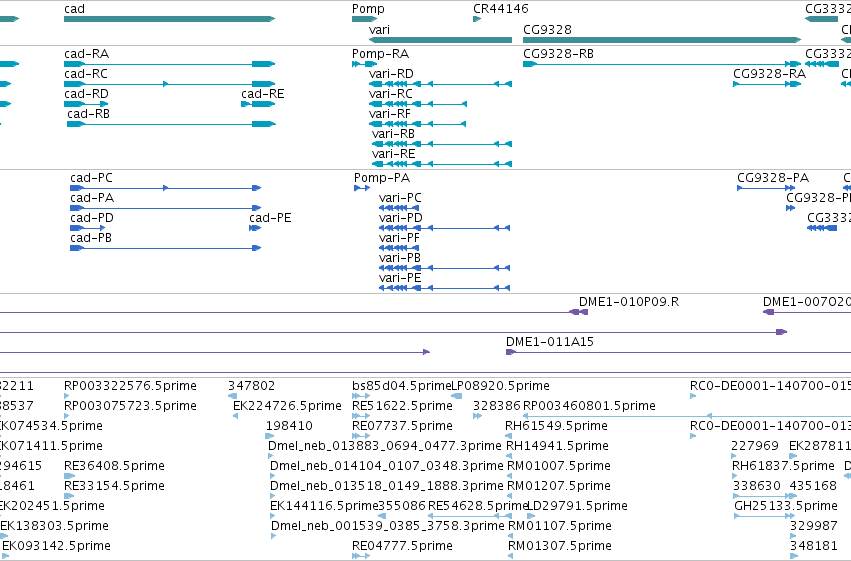This screenshot has width=851, height=561.
Task: Select transcript cad-RE
Action: (x=258, y=104)
